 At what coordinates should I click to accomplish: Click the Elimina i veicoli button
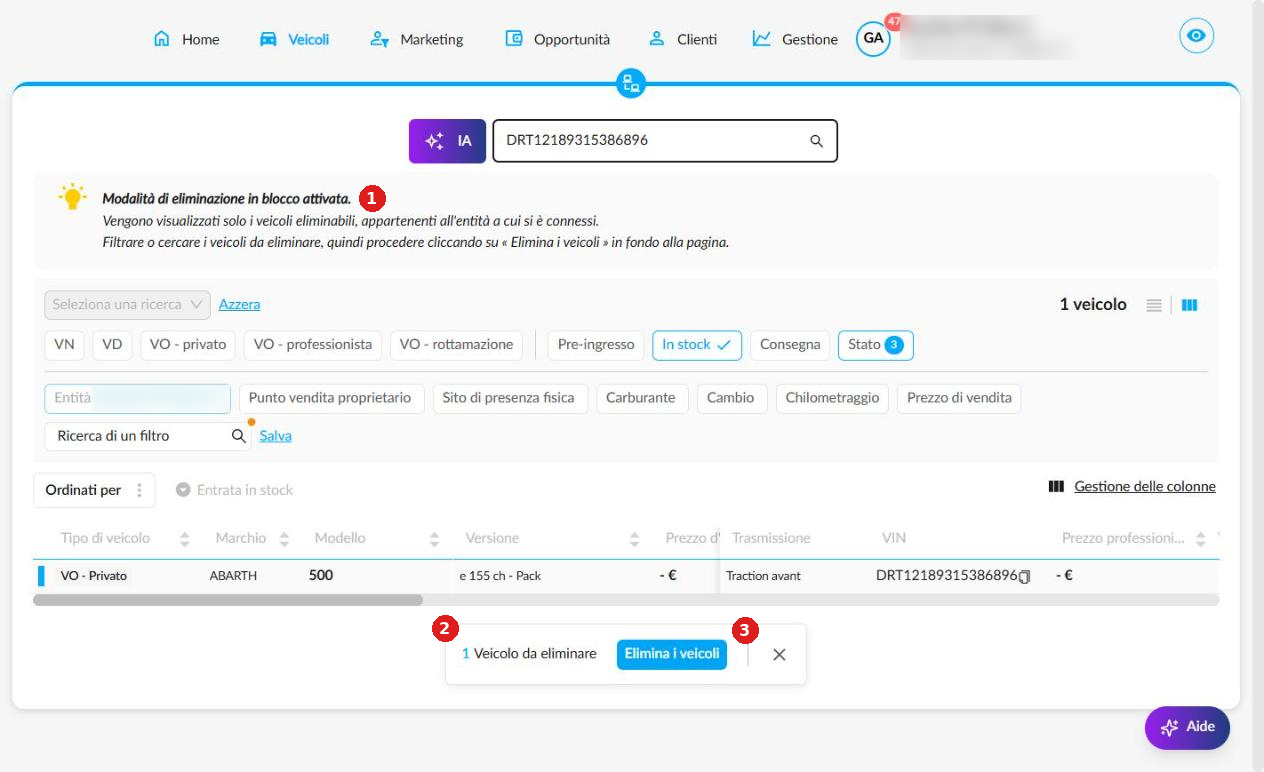672,654
